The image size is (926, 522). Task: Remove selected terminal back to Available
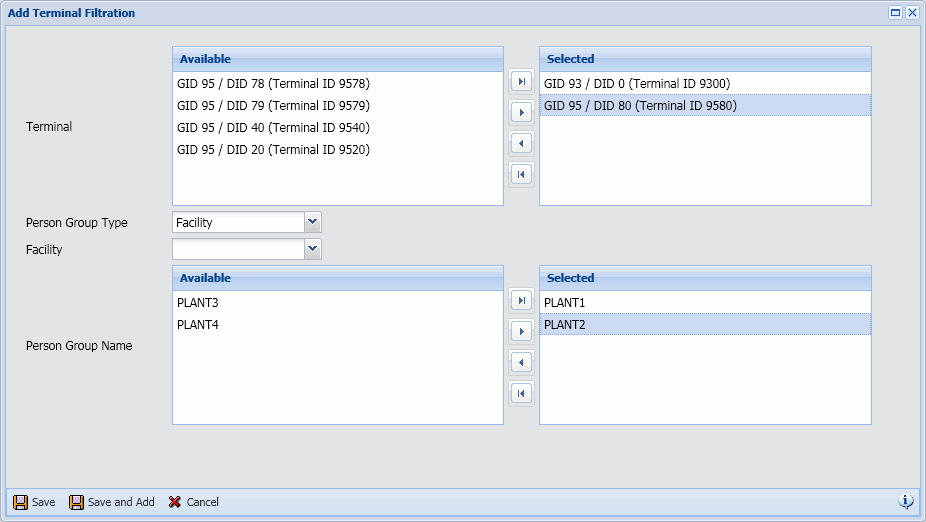pyautogui.click(x=521, y=143)
